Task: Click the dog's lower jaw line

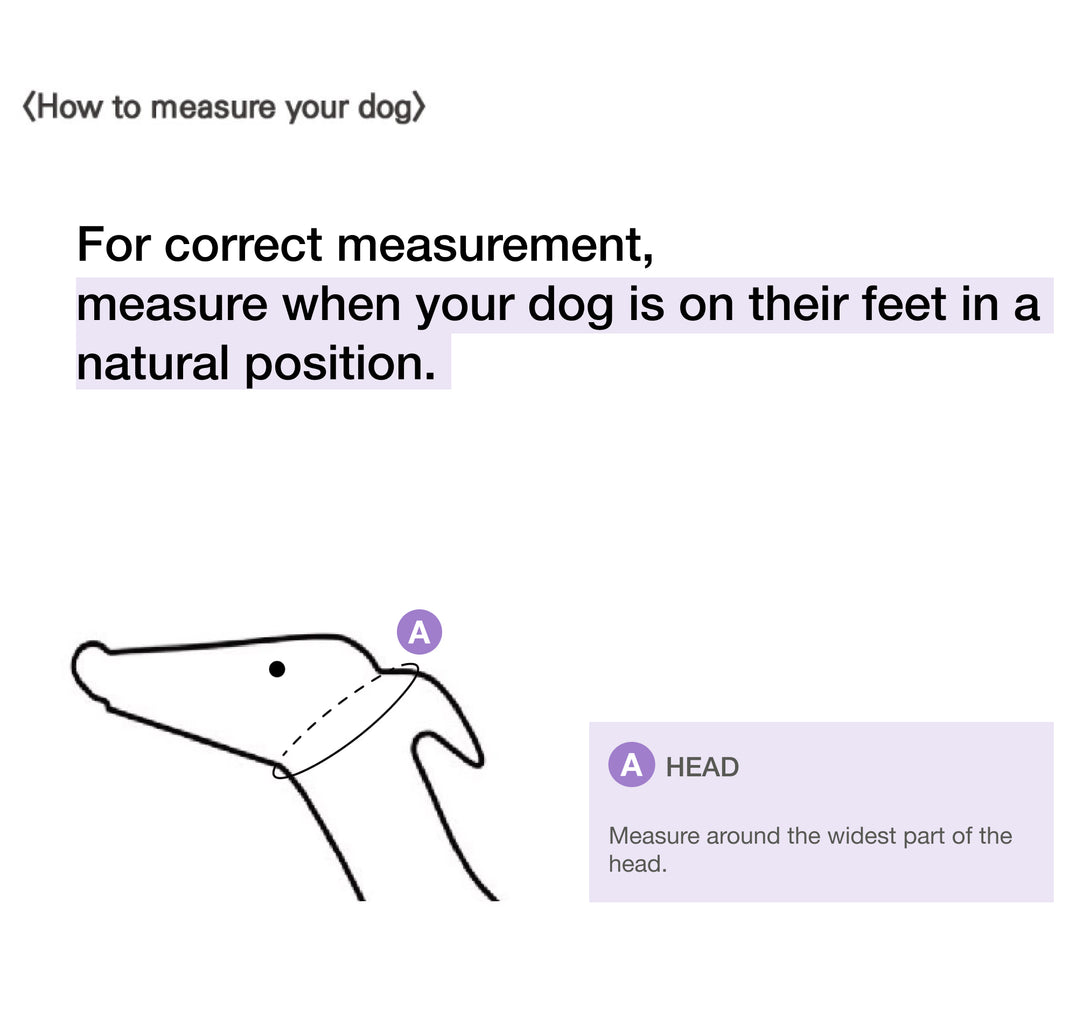Action: tap(191, 735)
